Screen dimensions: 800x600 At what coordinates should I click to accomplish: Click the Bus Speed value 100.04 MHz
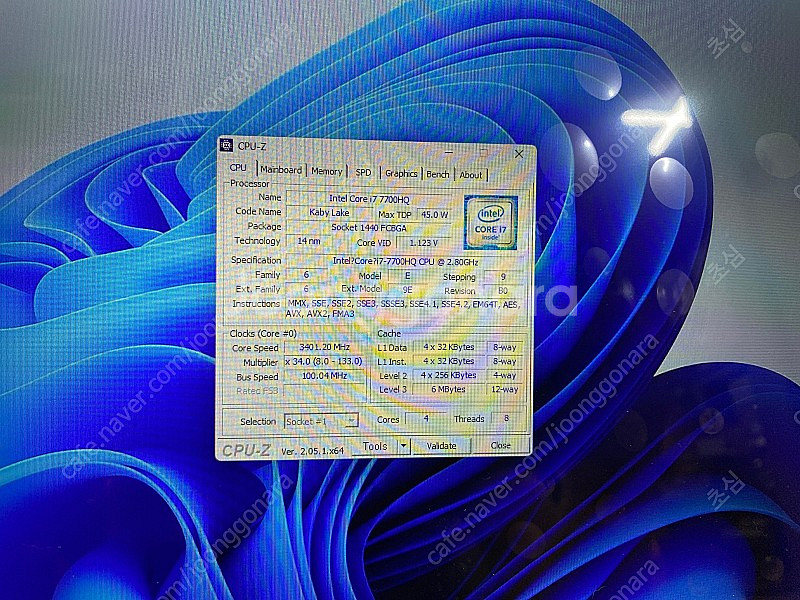[x=324, y=376]
